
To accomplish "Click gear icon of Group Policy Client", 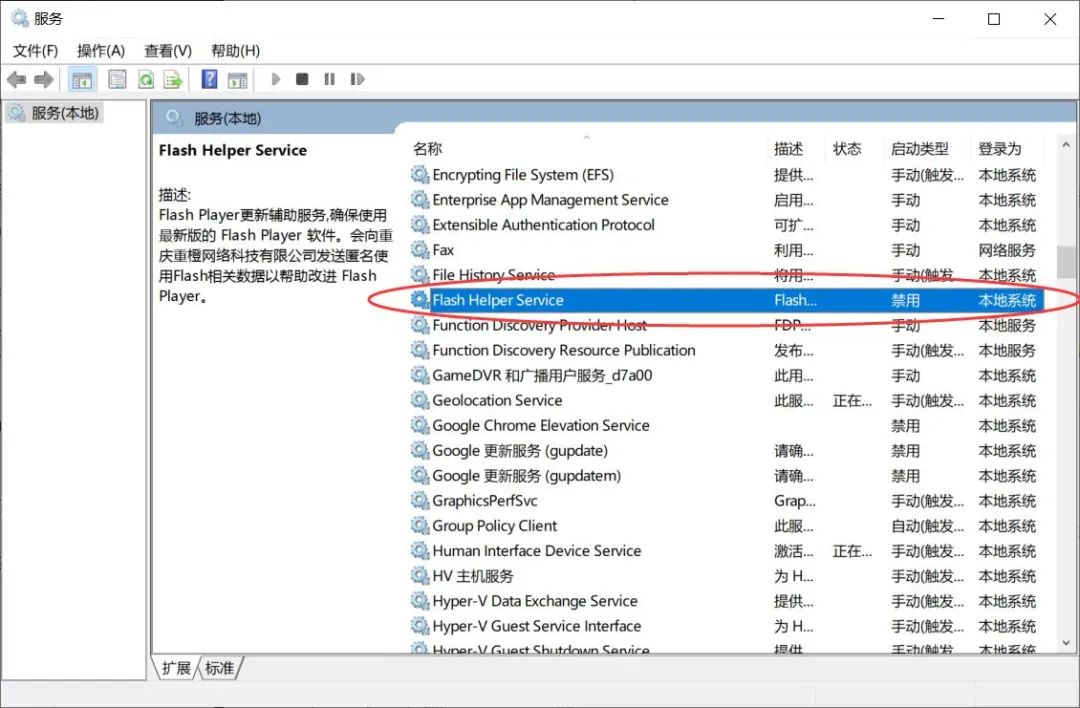I will click(420, 526).
